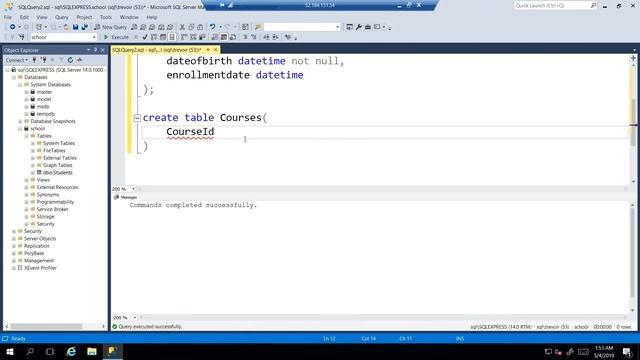Collapse the System Databases node
The height and width of the screenshot is (360, 640).
coord(20,84)
